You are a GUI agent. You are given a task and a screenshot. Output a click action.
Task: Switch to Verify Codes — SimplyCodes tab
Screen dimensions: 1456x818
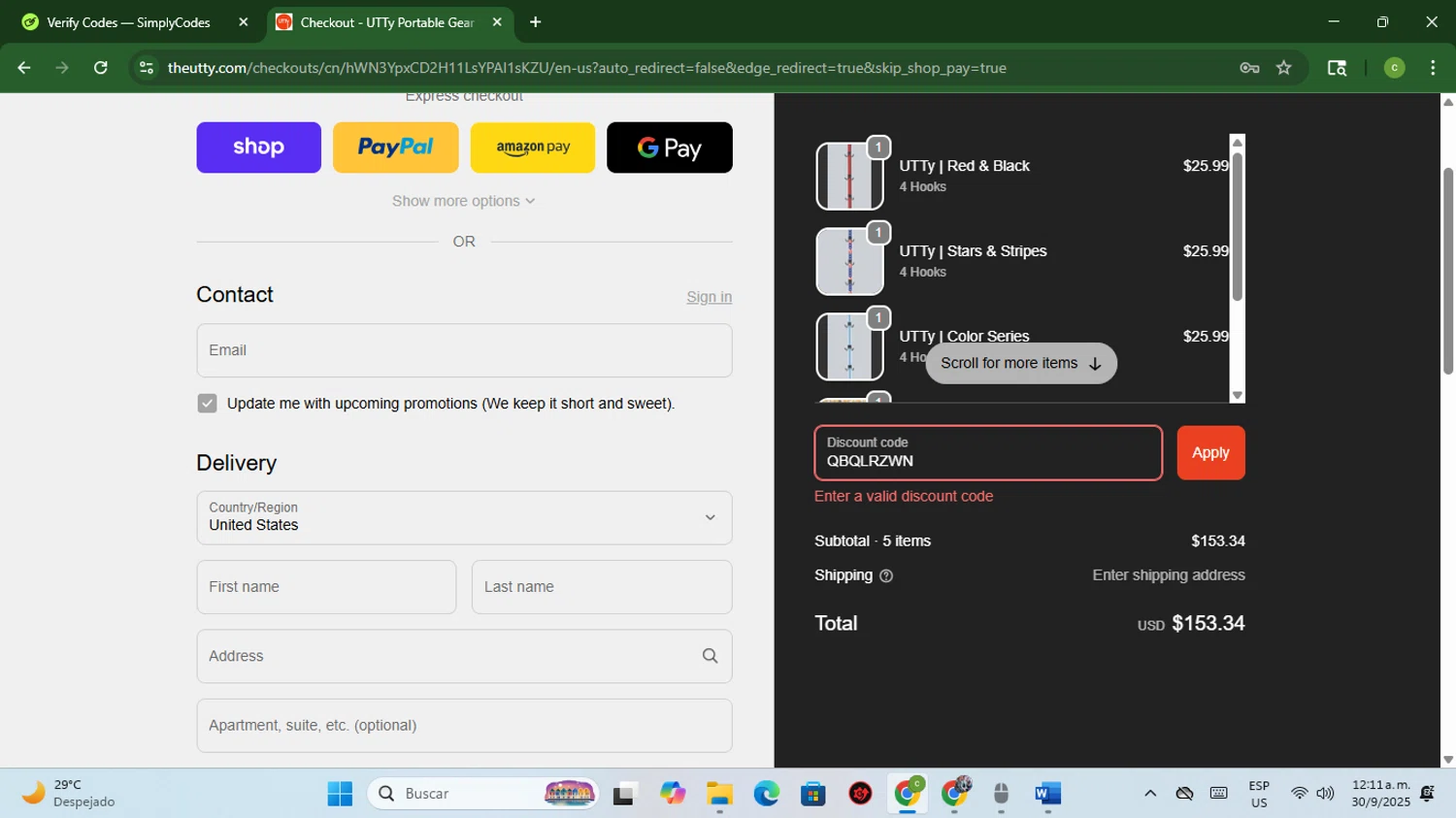129,22
